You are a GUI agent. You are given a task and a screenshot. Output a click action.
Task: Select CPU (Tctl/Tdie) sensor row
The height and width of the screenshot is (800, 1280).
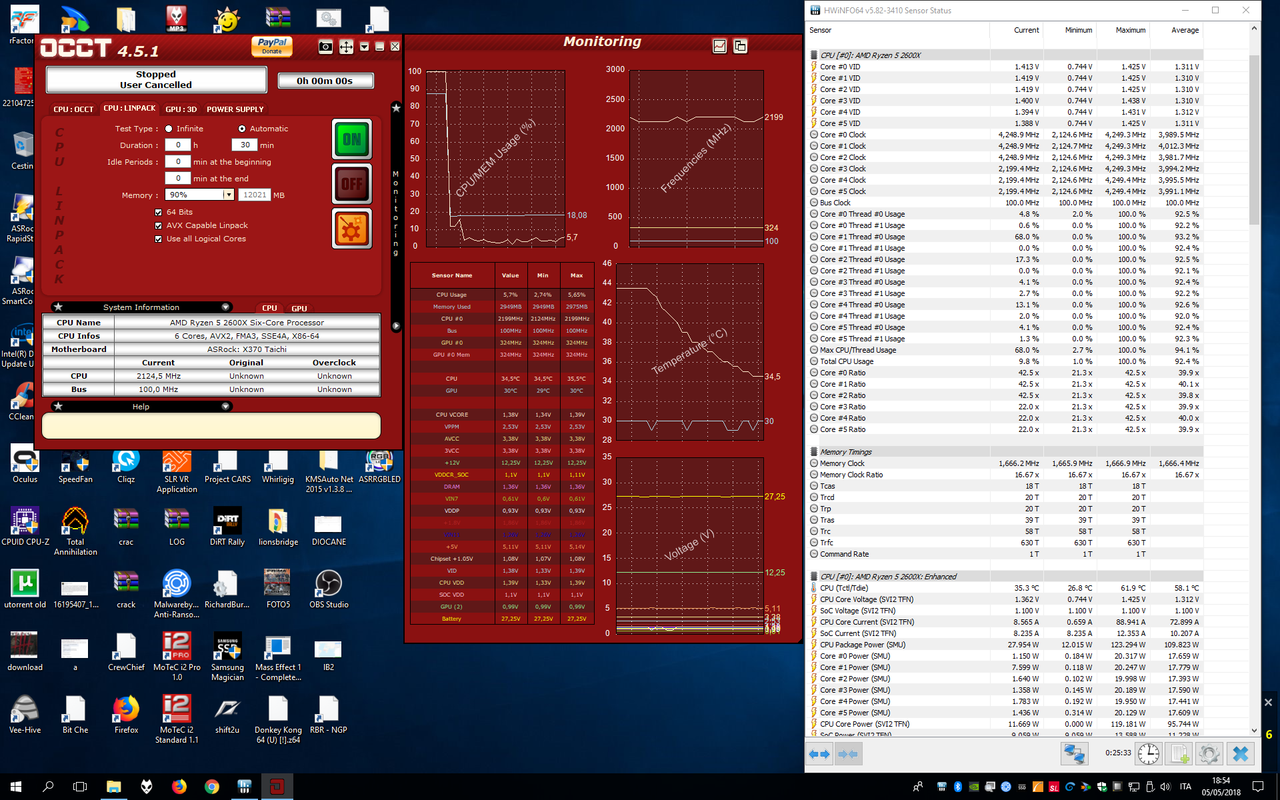tap(1005, 588)
